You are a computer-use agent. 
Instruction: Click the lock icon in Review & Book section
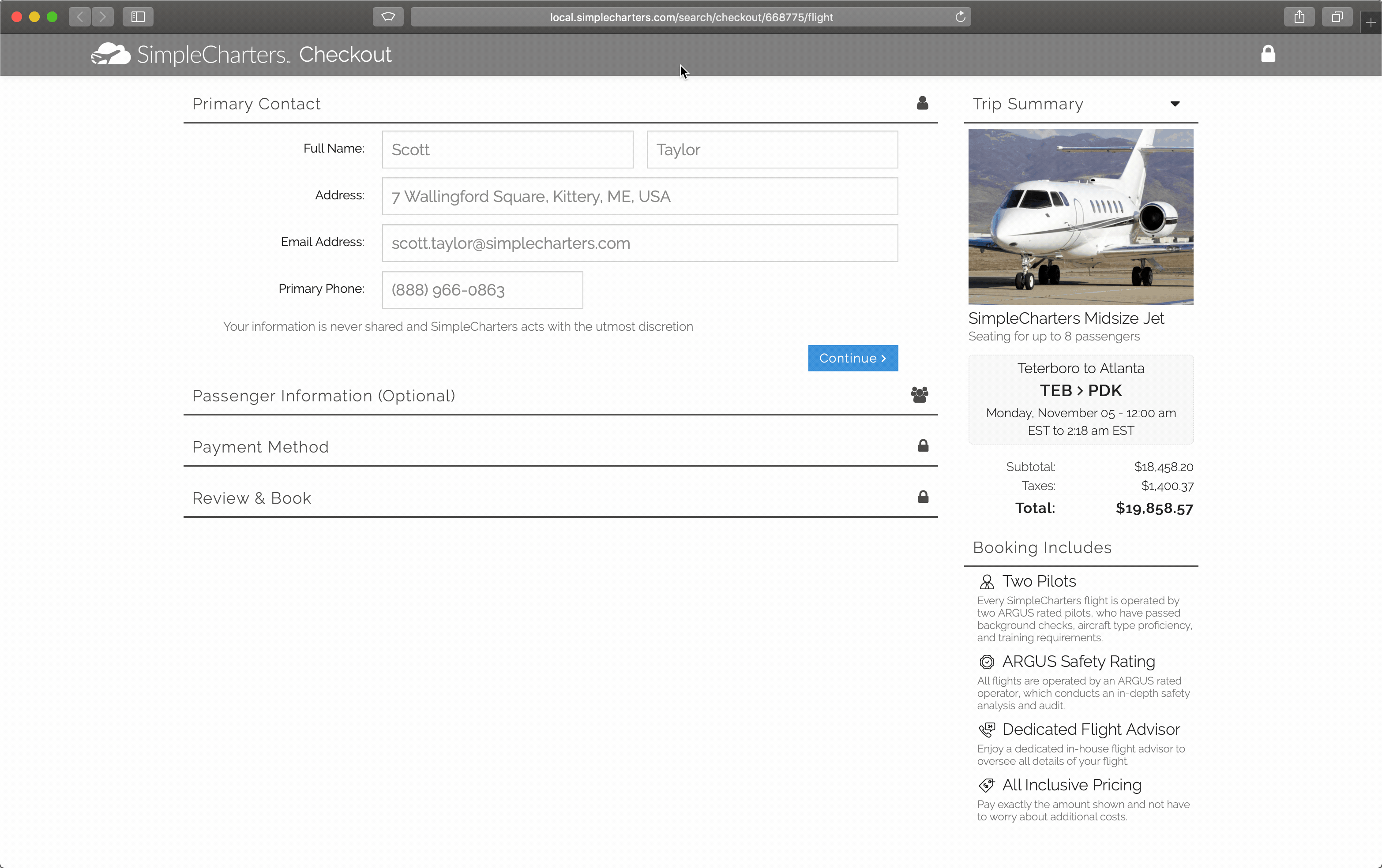pyautogui.click(x=921, y=497)
